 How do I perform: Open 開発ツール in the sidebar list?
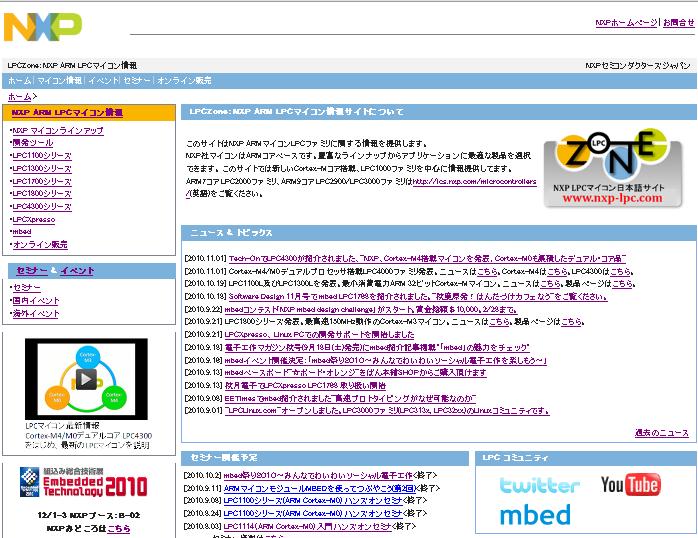click(33, 143)
